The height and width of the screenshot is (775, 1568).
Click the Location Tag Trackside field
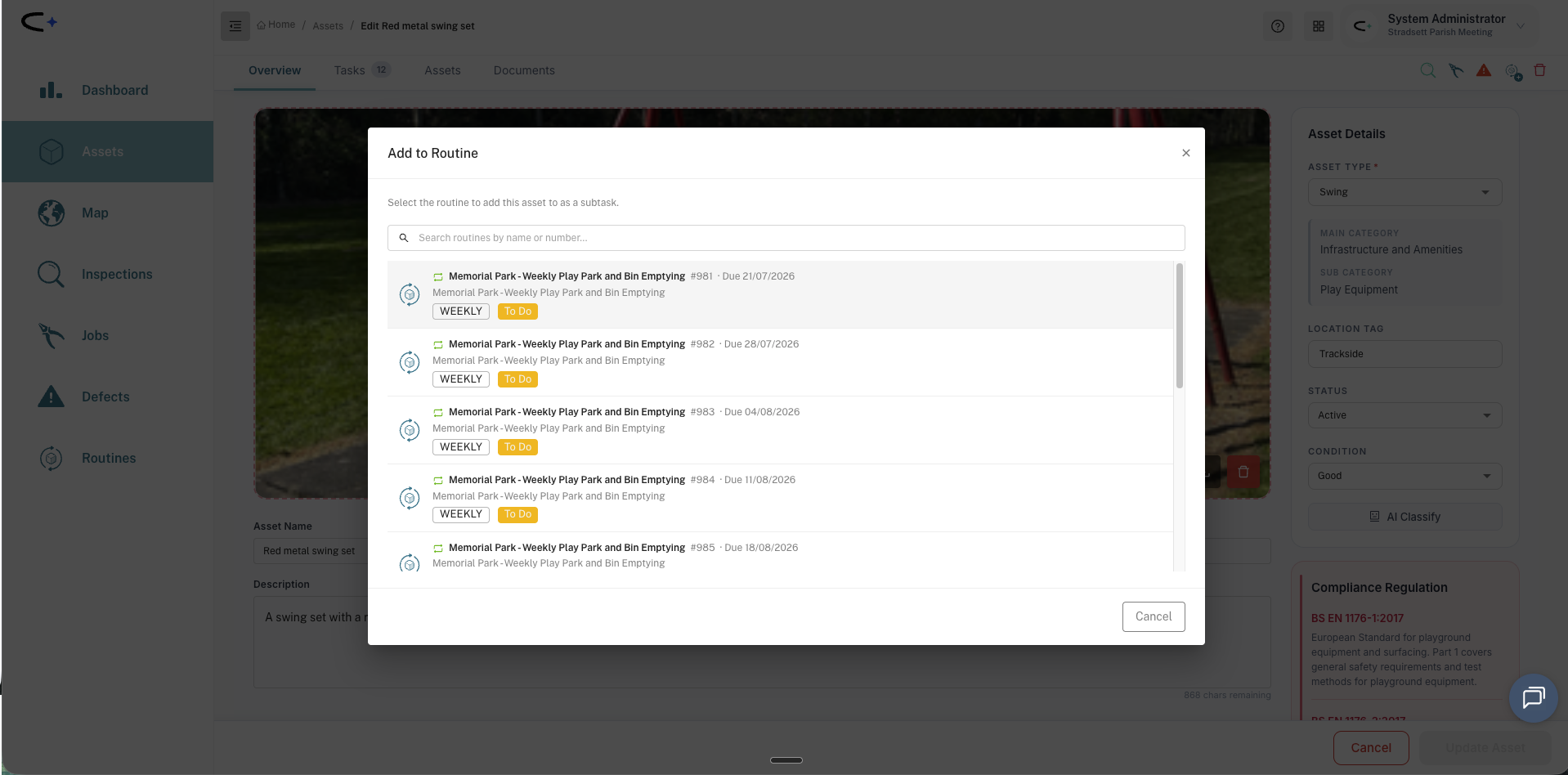[x=1404, y=354]
